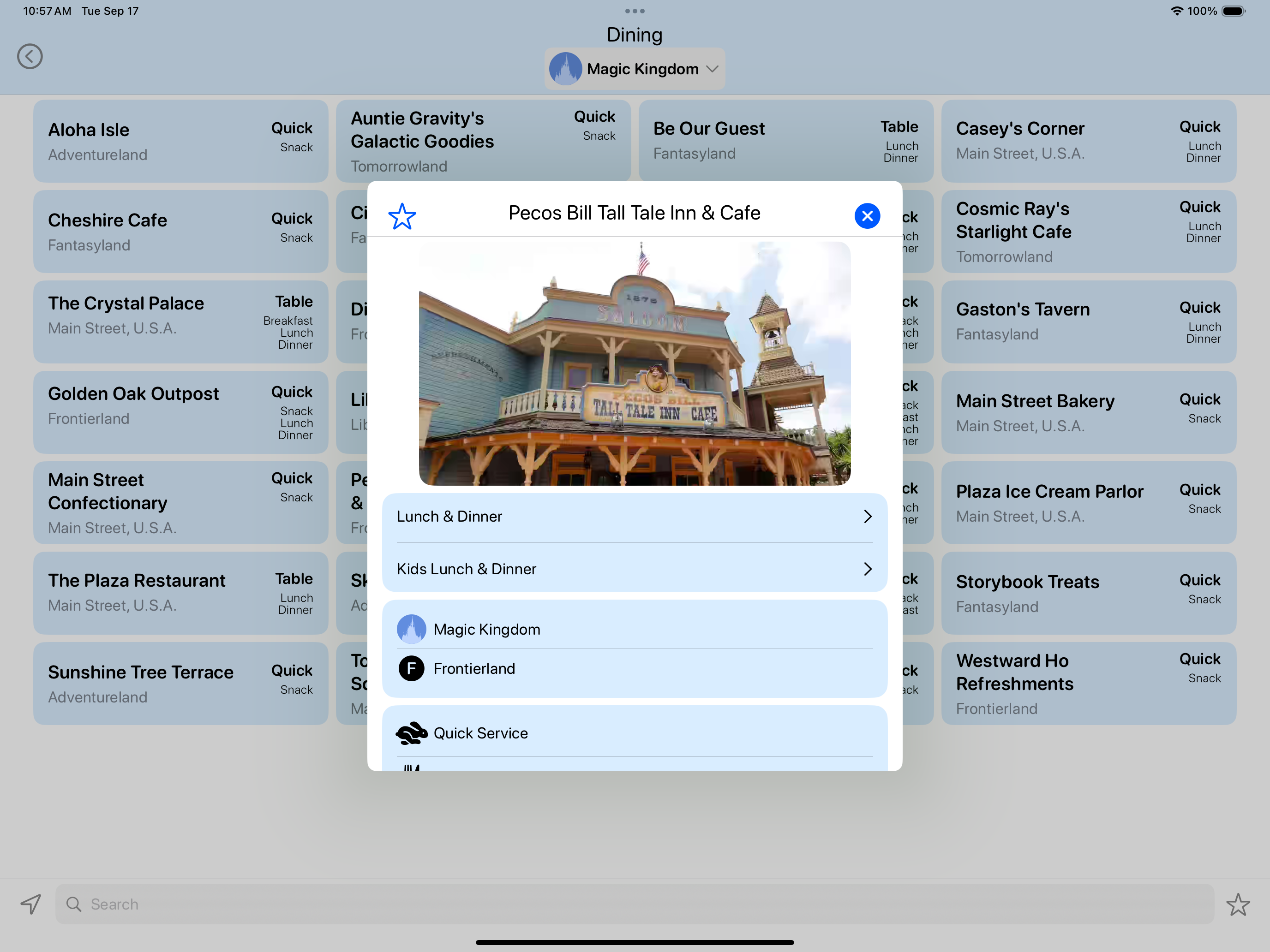
Task: Click the Kids Lunch & Dinner chevron
Action: tap(868, 569)
